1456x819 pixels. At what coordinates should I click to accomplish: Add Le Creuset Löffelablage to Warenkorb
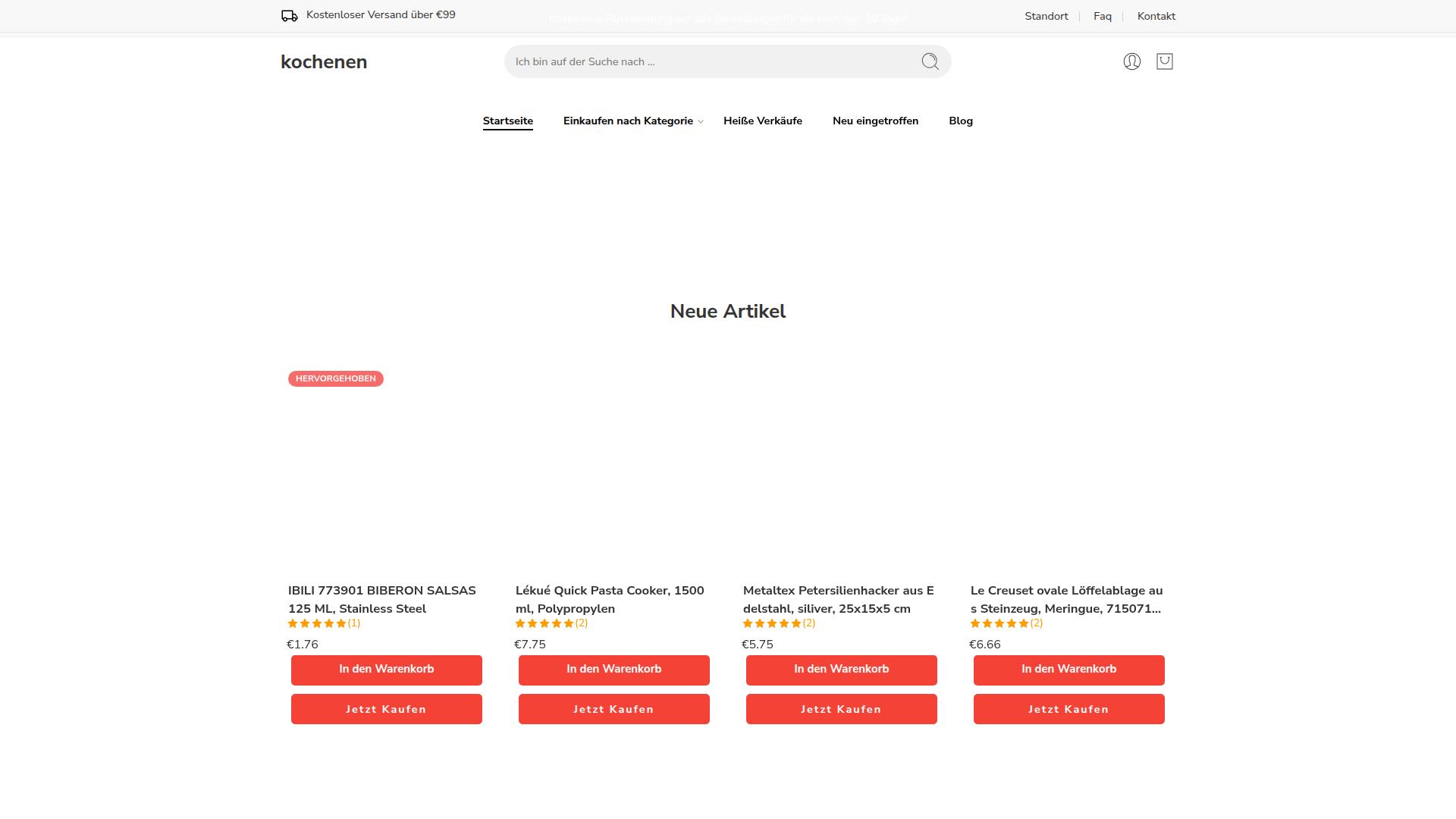pyautogui.click(x=1069, y=670)
